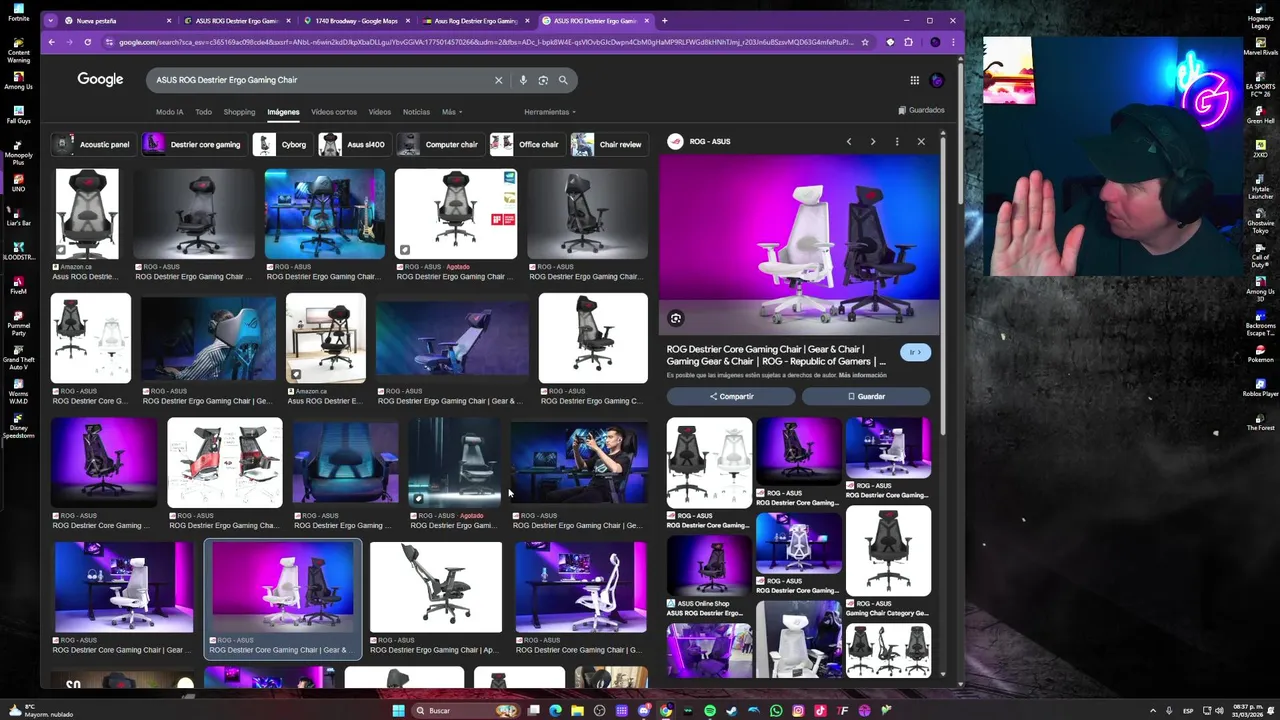Open File Explorer from the taskbar
Image resolution: width=1280 pixels, height=720 pixels.
(578, 711)
